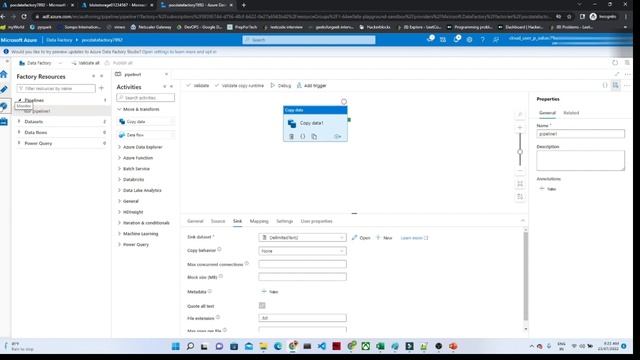
Task: Open the Sink dataset dropdown
Action: 302,238
